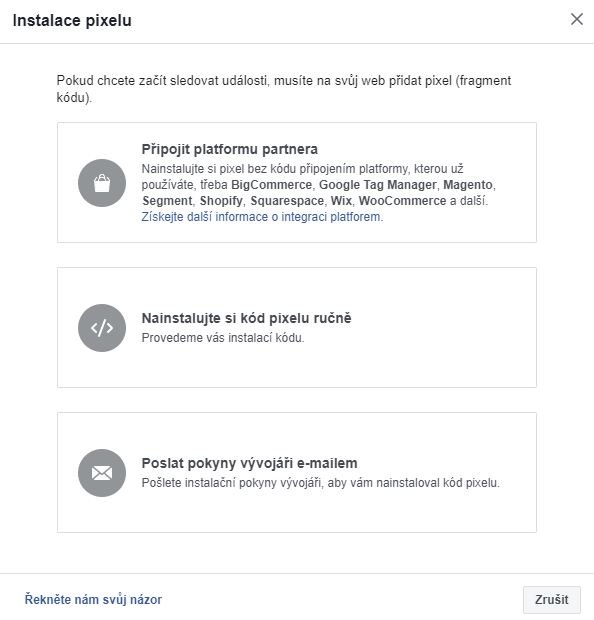Viewport: 594px width, 620px height.
Task: Click the Instalace pixelu dialog title
Action: tap(72, 21)
